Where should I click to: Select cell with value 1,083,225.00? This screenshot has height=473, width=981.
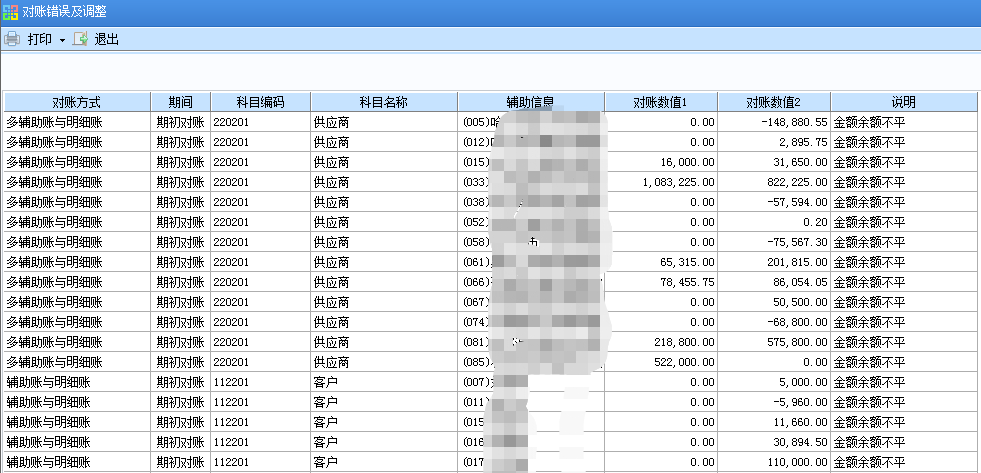point(661,182)
